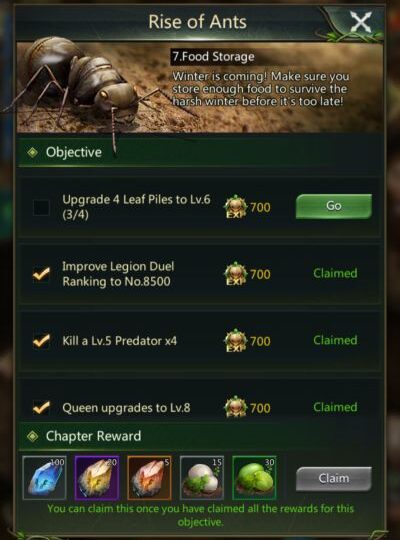Tap EXP icon for Queen upgrade objective
Viewport: 400px width, 540px height.
click(x=236, y=407)
